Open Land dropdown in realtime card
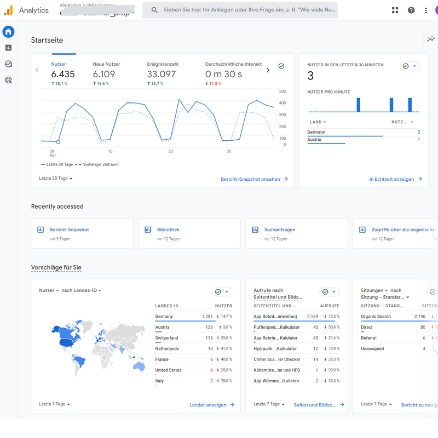 click(x=318, y=122)
